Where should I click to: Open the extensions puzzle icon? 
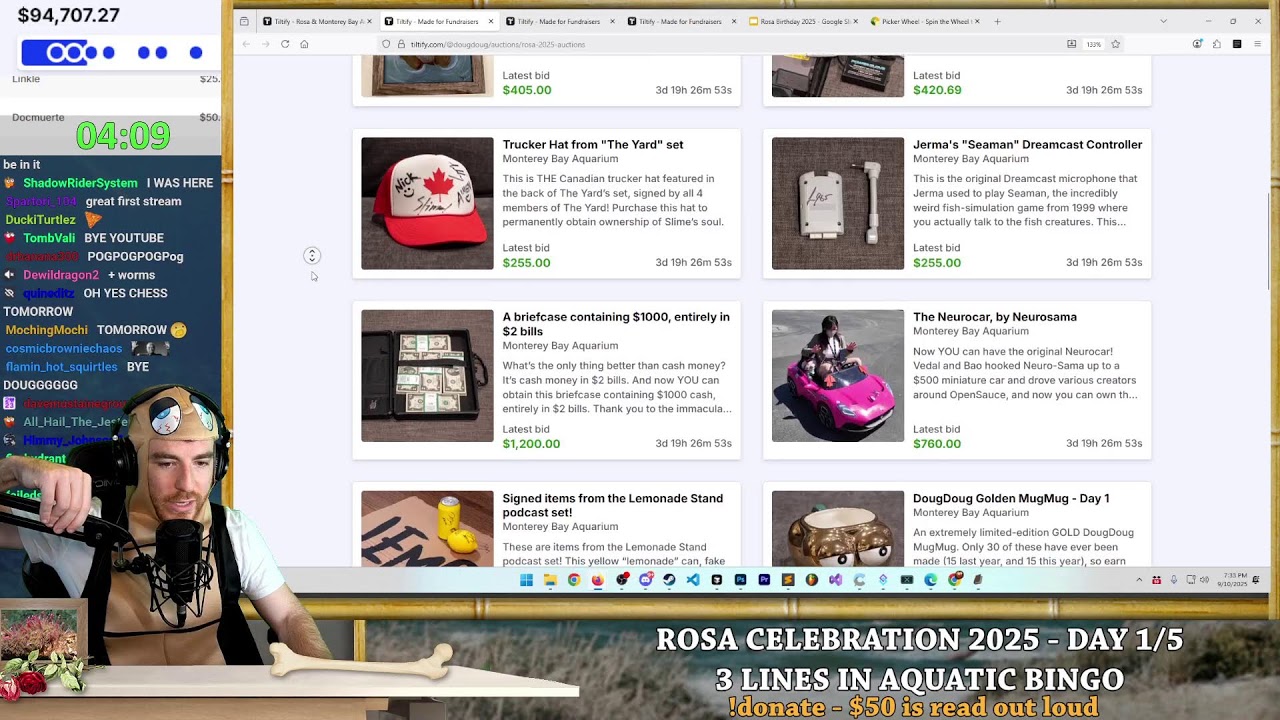[1216, 44]
